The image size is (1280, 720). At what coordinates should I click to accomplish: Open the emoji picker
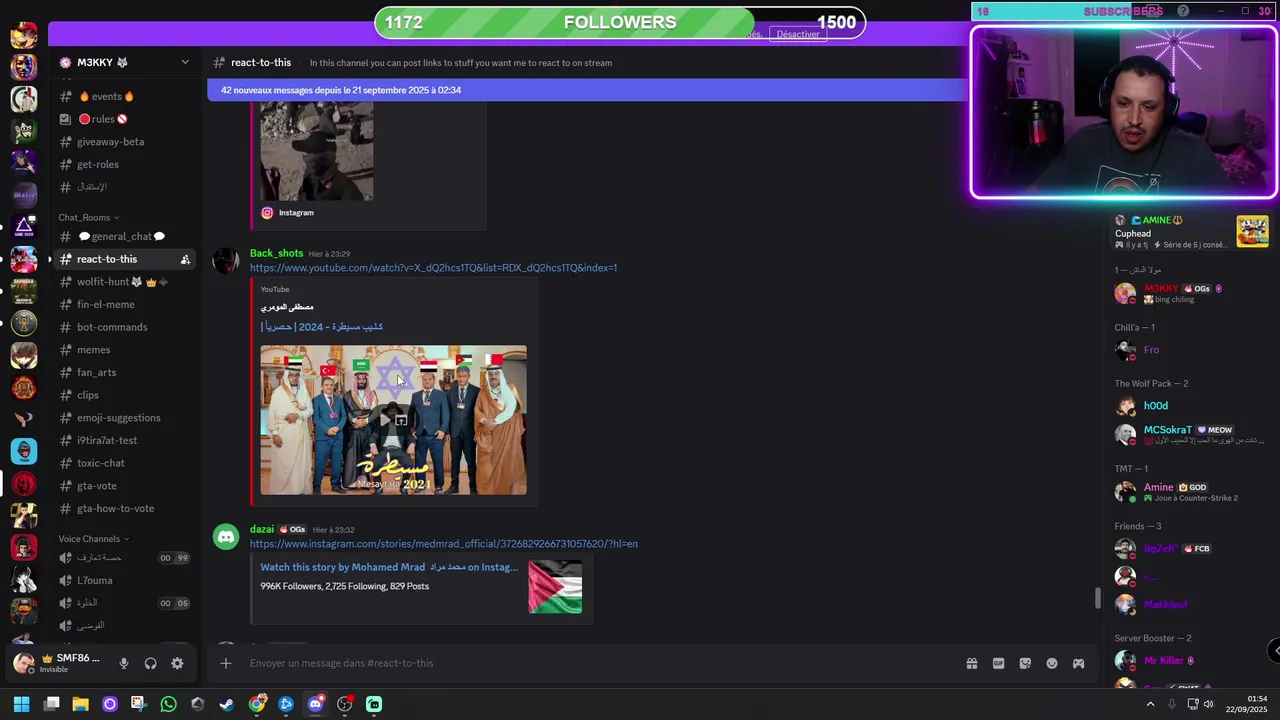[x=1052, y=663]
